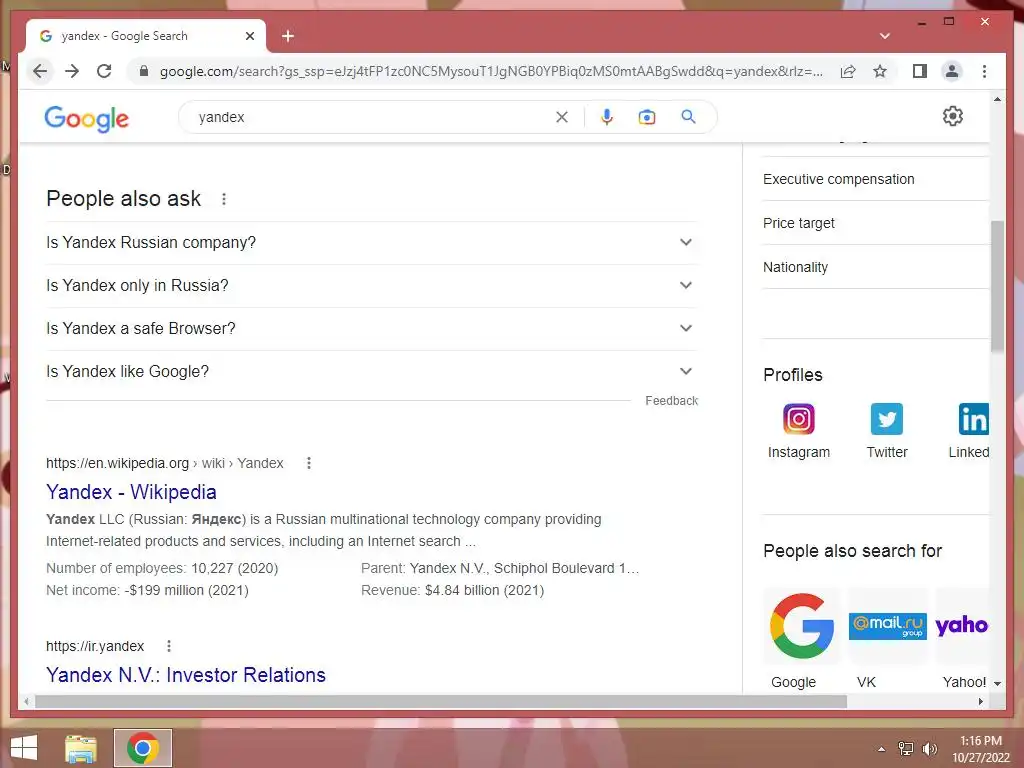Open Yandex Instagram profile
1024x768 pixels.
coord(799,431)
